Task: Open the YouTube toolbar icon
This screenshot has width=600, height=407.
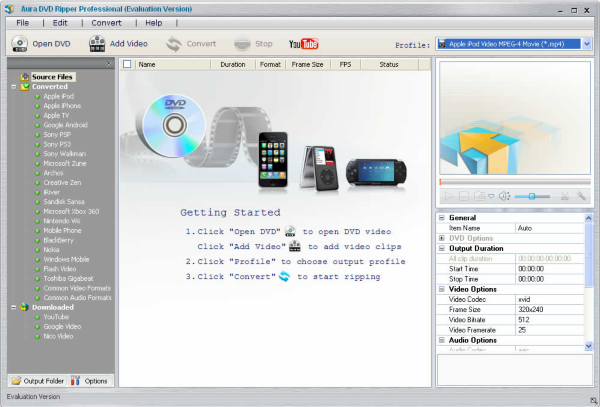Action: 303,44
